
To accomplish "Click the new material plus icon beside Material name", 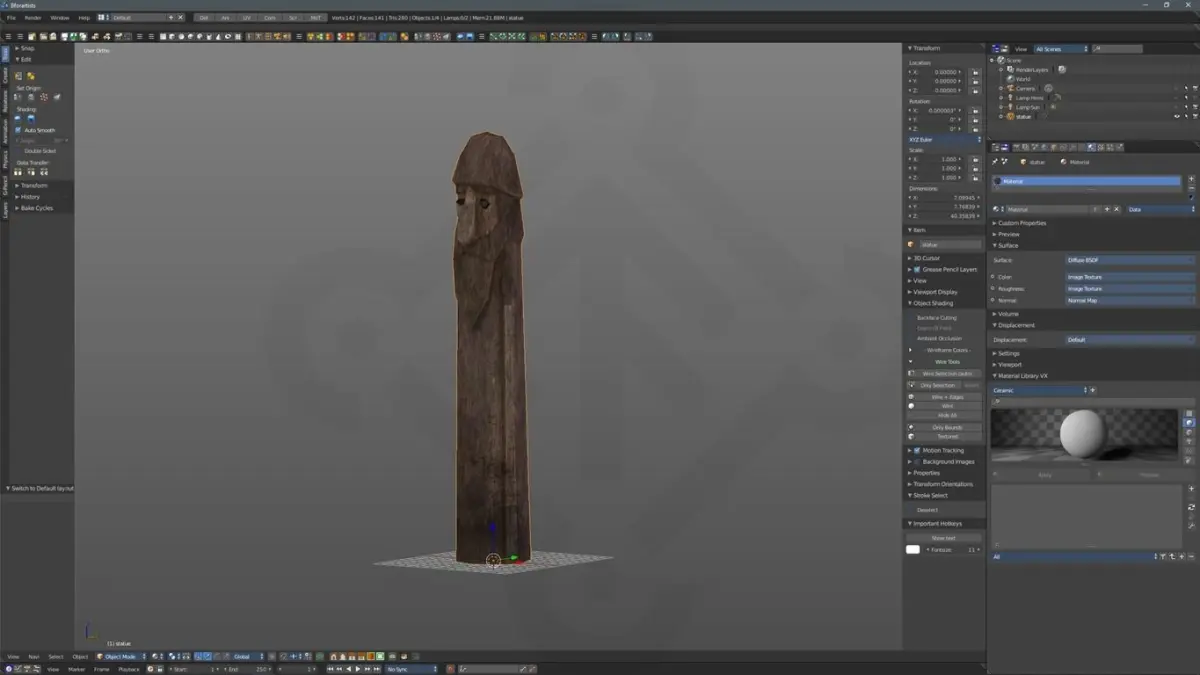I will (1107, 209).
